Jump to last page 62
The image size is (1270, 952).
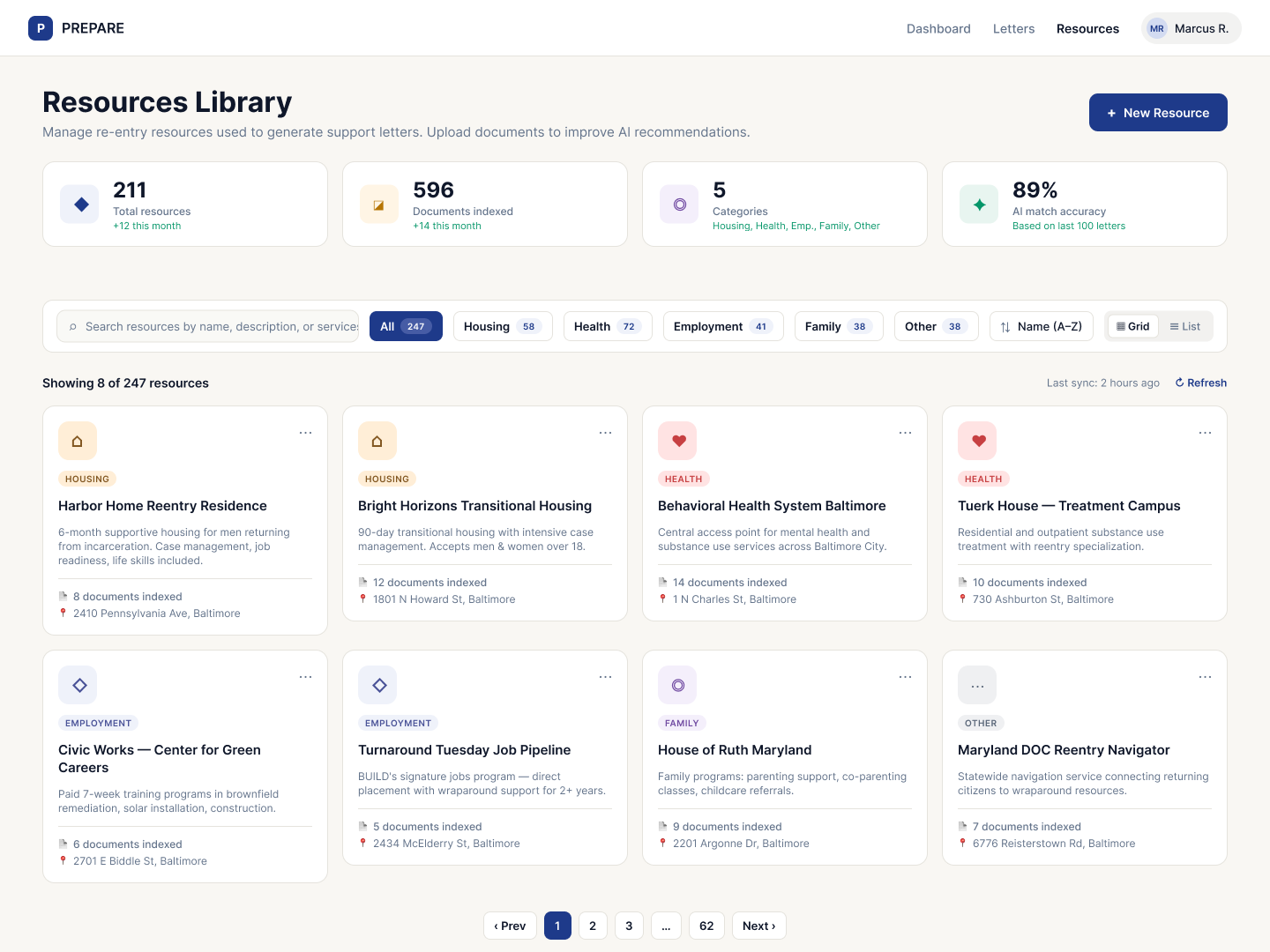pyautogui.click(x=706, y=926)
